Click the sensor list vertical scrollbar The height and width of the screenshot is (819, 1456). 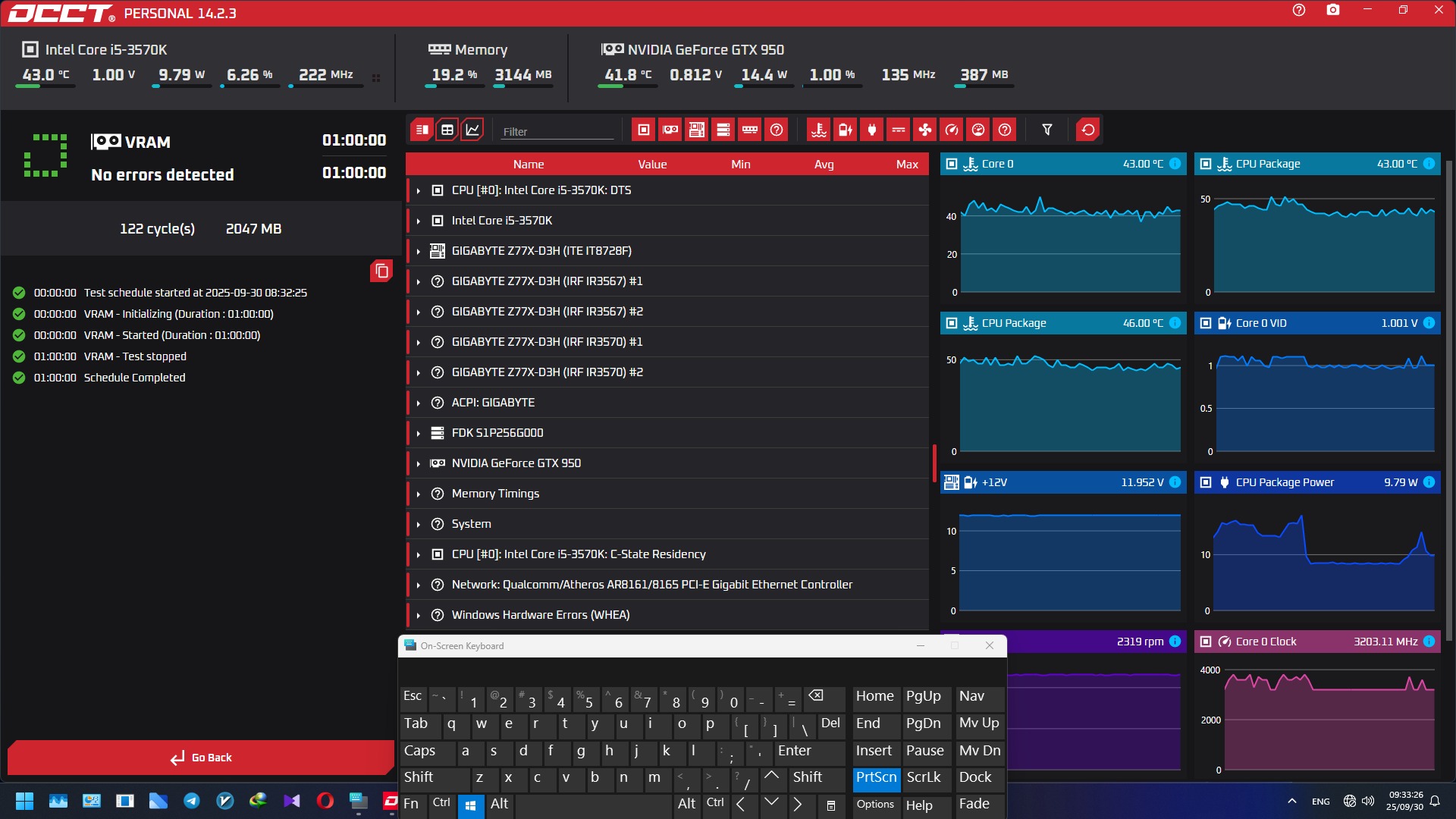tap(934, 463)
